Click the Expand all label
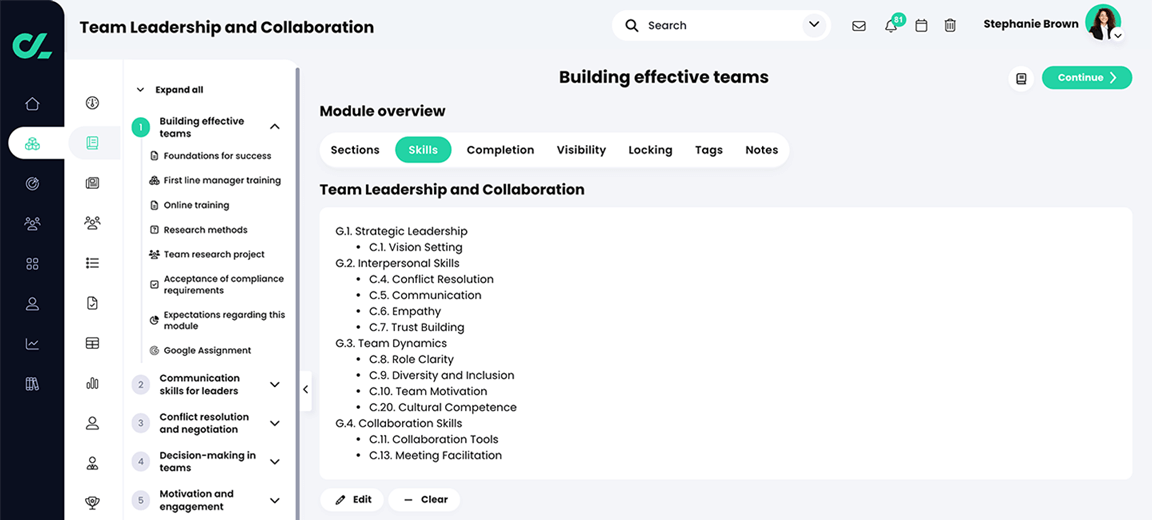This screenshot has height=520, width=1152. 179,90
